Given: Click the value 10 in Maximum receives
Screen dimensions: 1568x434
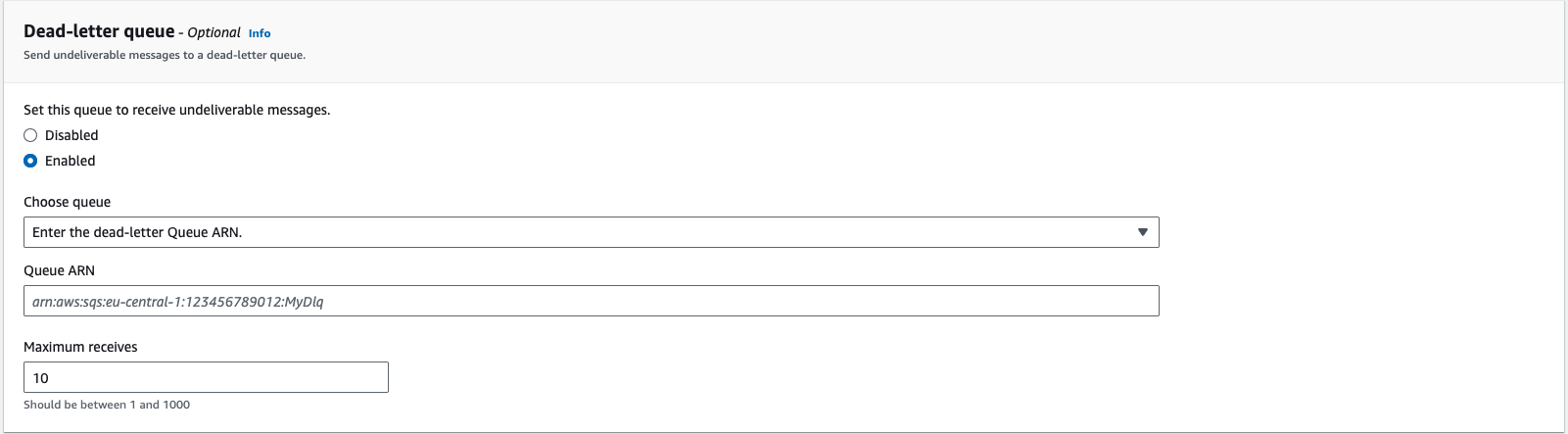Looking at the screenshot, I should [41, 378].
